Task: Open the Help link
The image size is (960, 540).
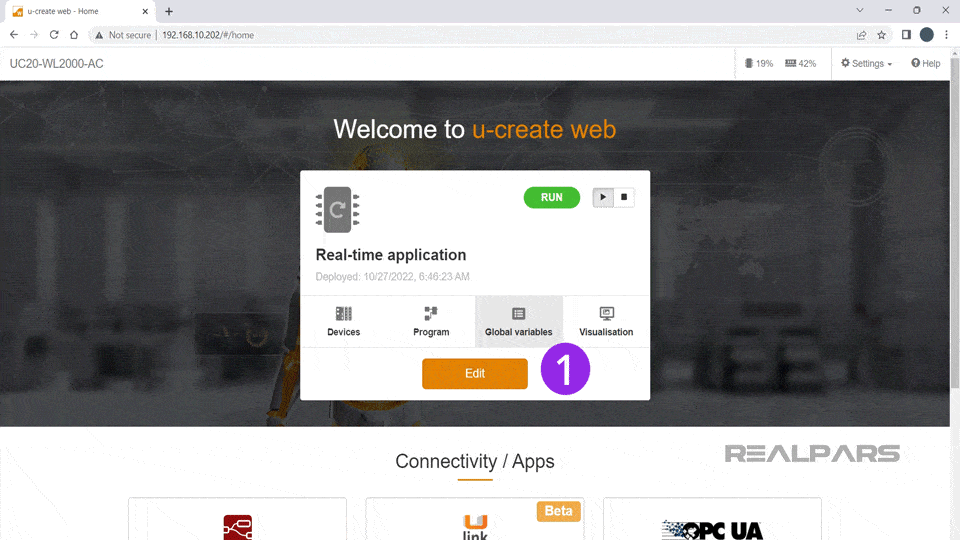Action: [925, 63]
